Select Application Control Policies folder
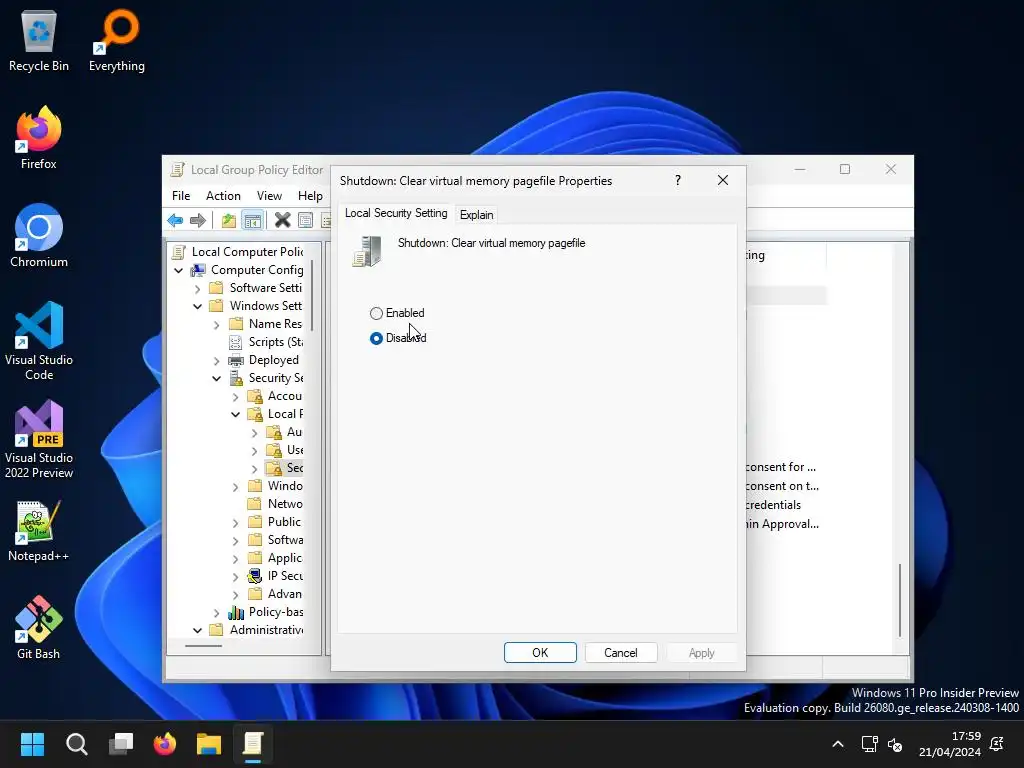This screenshot has width=1024, height=768. [275, 558]
